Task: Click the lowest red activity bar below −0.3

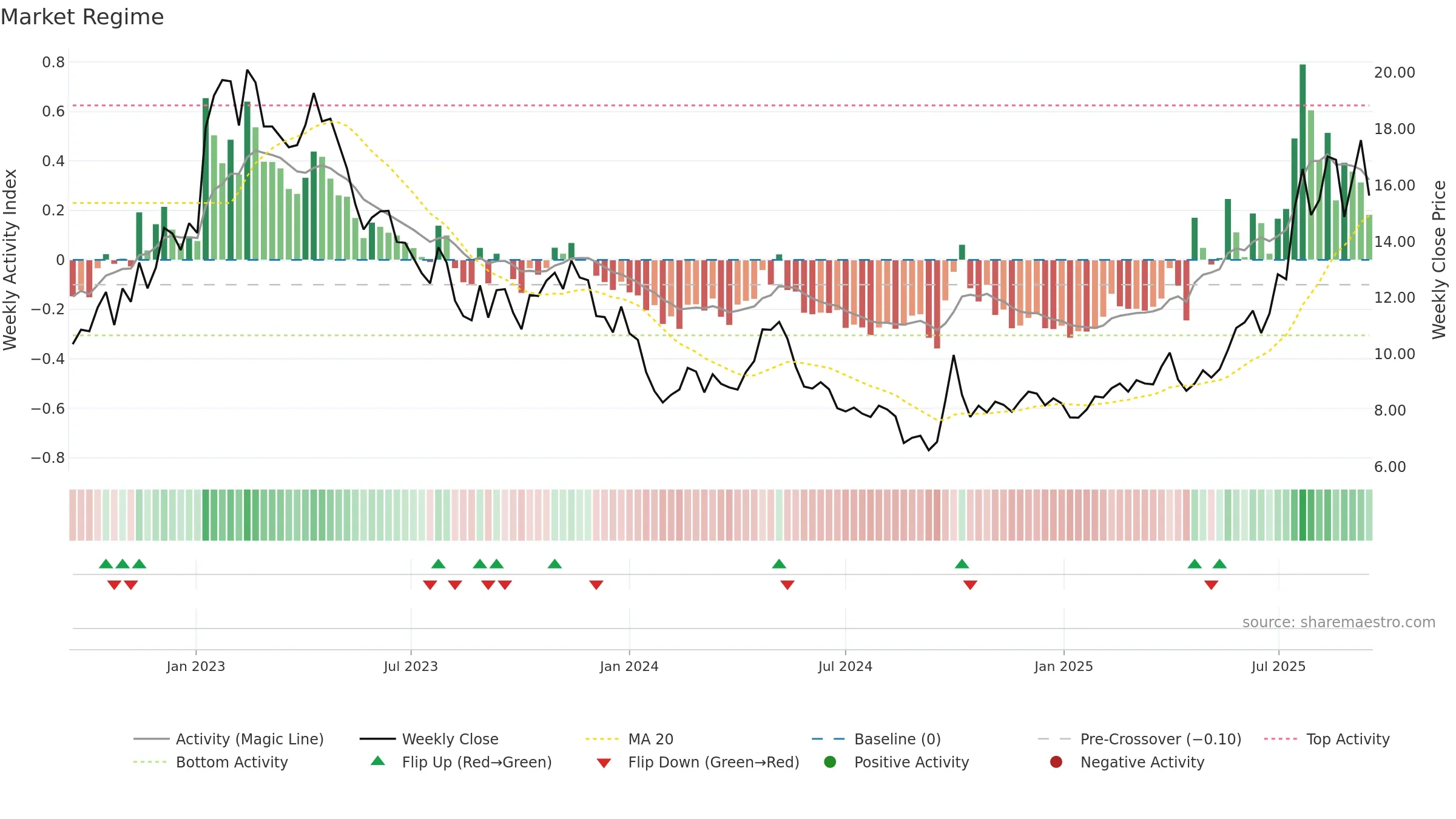Action: [937, 305]
